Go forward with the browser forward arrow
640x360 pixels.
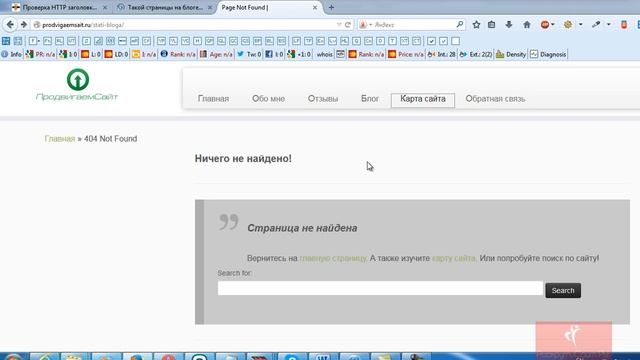click(24, 25)
